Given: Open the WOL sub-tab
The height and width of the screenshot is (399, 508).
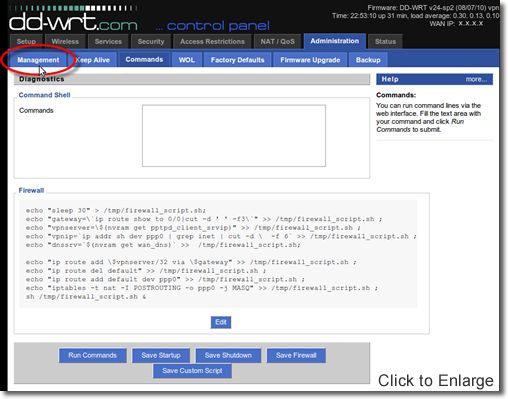Looking at the screenshot, I should 187,60.
